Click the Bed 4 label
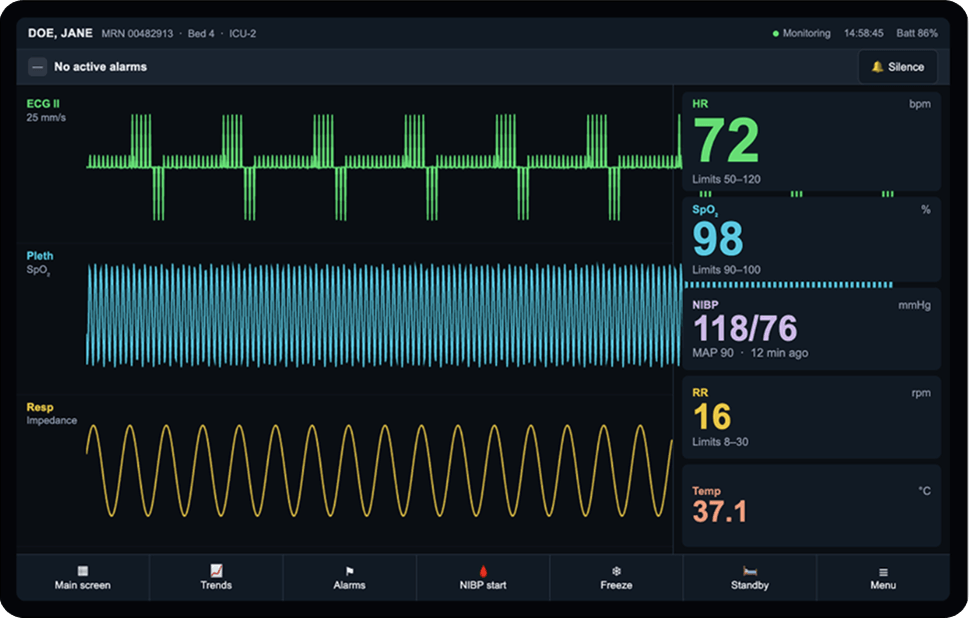The height and width of the screenshot is (618, 969). [x=201, y=33]
